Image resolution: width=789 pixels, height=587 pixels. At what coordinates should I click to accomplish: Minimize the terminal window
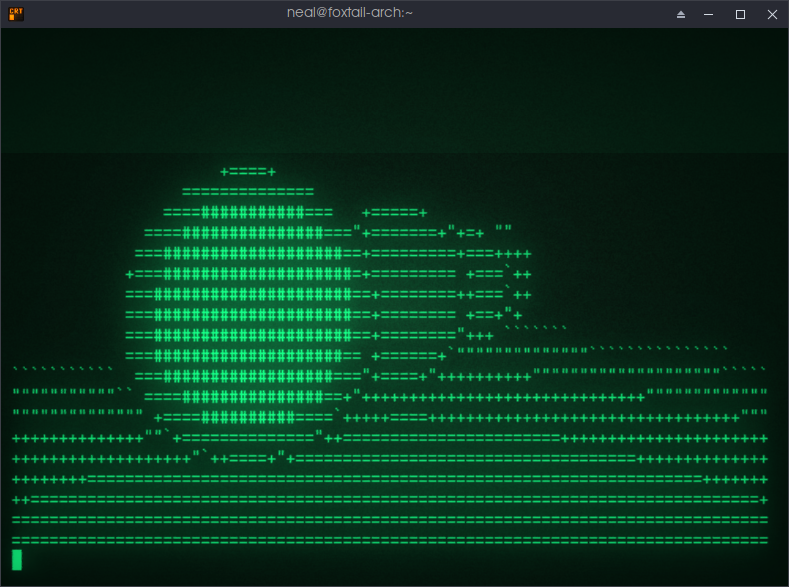708,15
